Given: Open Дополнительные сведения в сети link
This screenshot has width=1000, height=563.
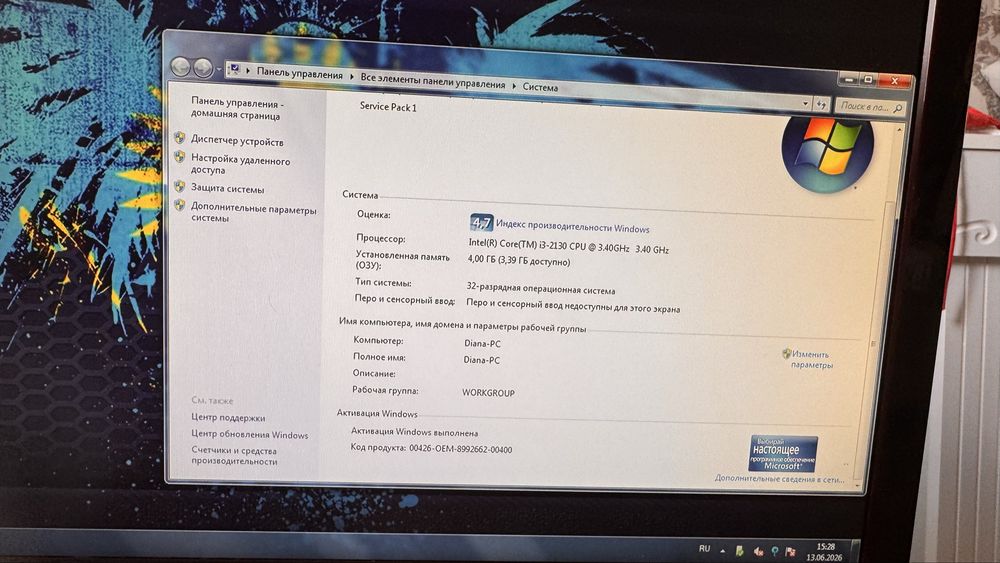Looking at the screenshot, I should (779, 478).
